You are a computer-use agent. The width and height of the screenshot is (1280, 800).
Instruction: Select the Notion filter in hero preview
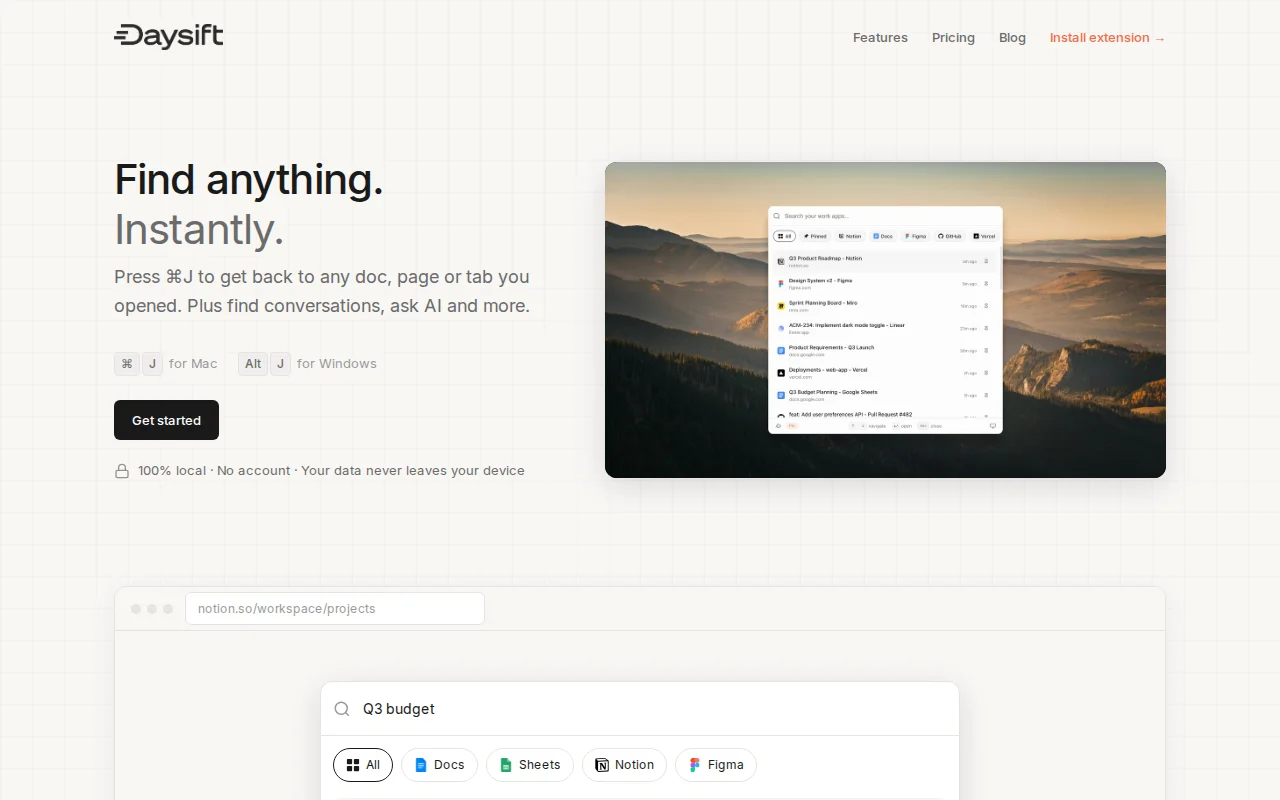[x=850, y=236]
